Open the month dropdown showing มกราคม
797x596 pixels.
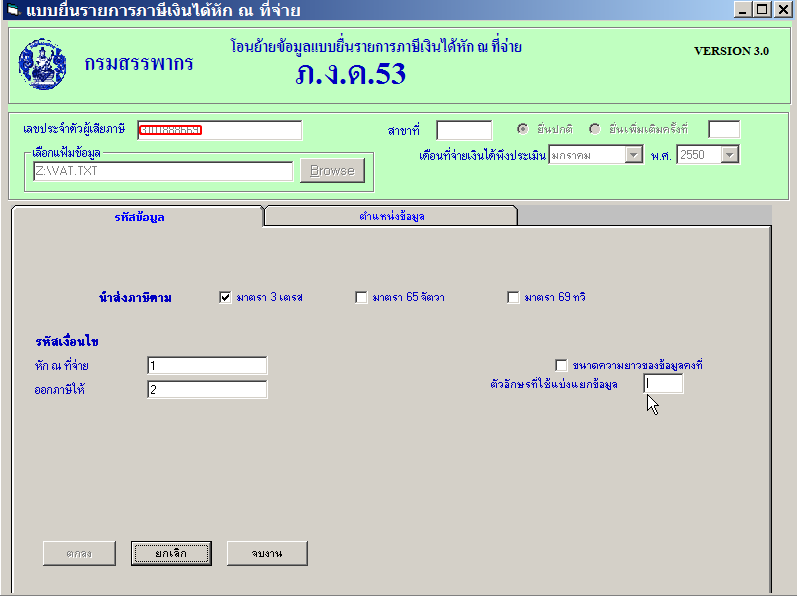click(x=633, y=154)
